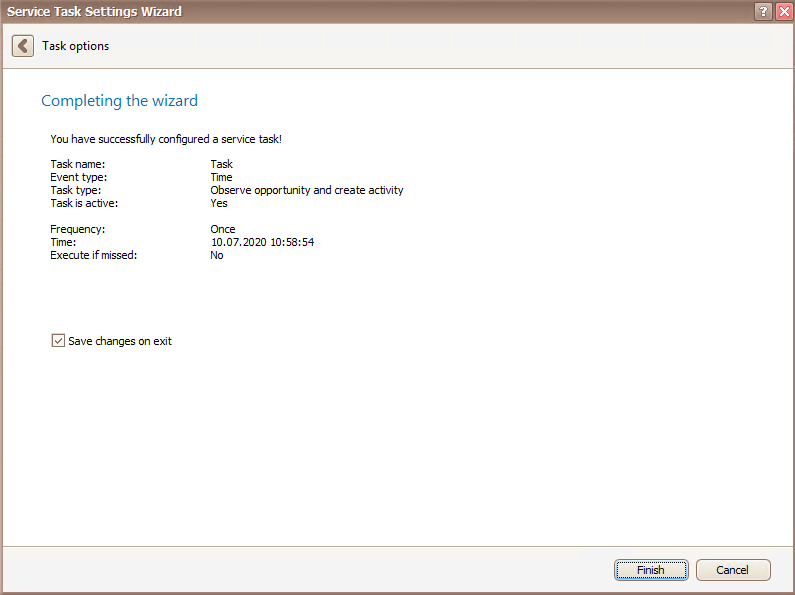Click the Execute if missed value 'No'
Viewport: 795px width, 595px height.
(x=217, y=255)
